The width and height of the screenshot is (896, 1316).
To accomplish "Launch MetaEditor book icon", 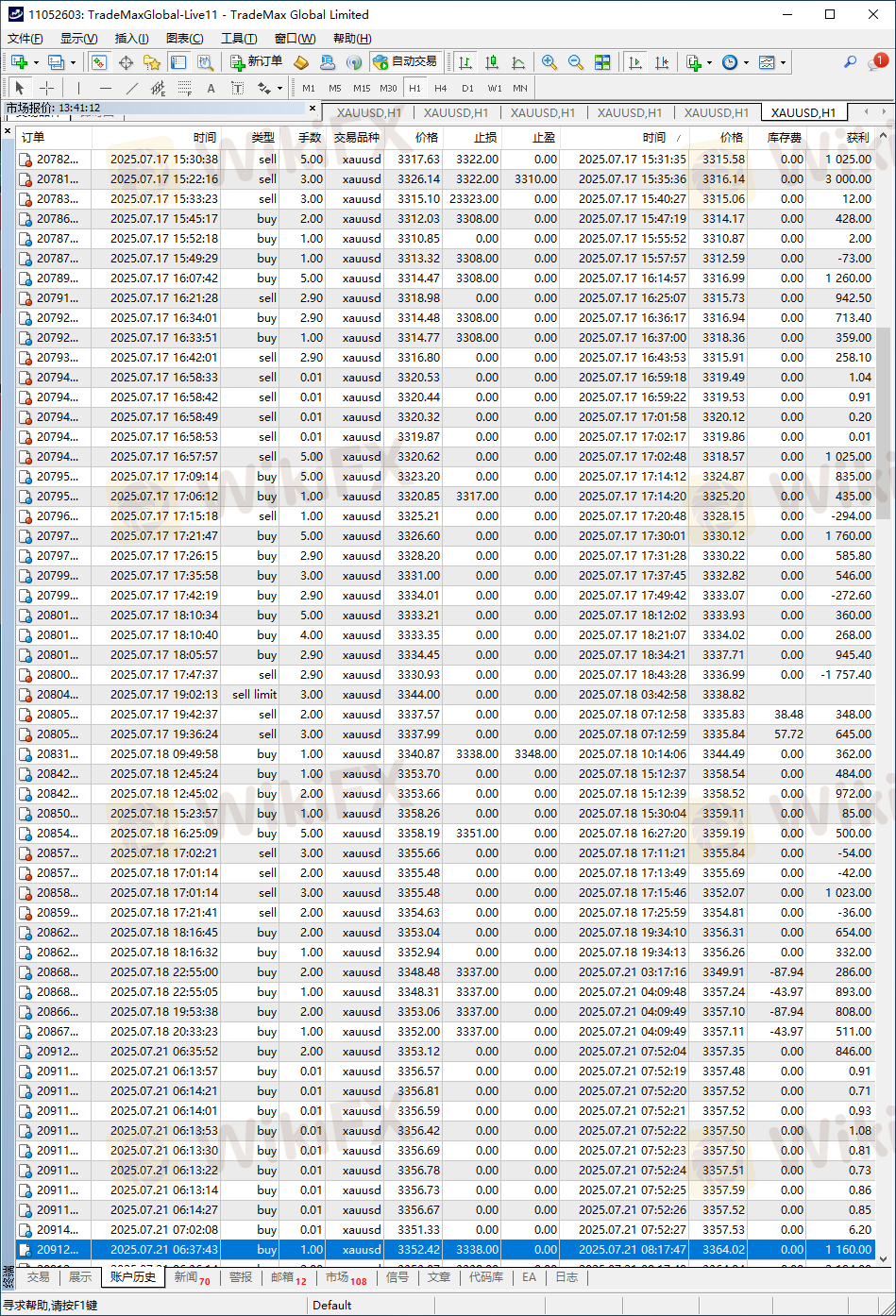I will (x=301, y=62).
